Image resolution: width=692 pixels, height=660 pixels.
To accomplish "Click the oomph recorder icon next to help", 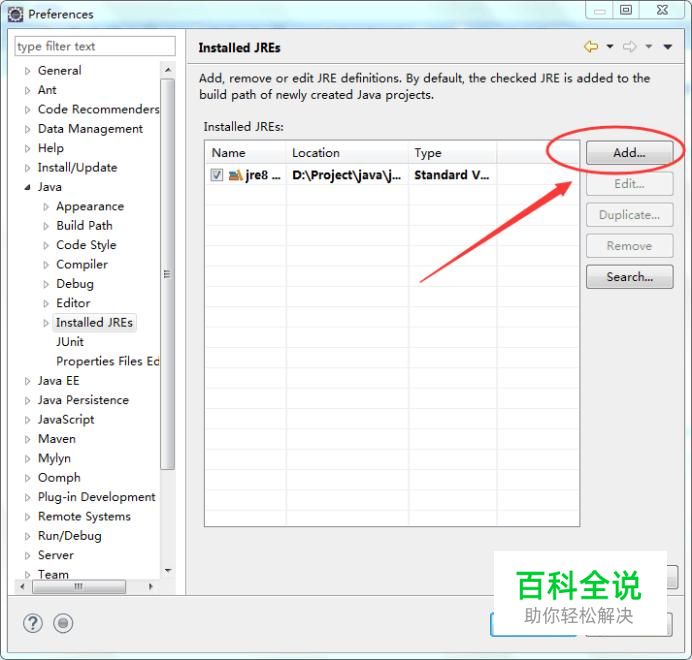I will (63, 623).
